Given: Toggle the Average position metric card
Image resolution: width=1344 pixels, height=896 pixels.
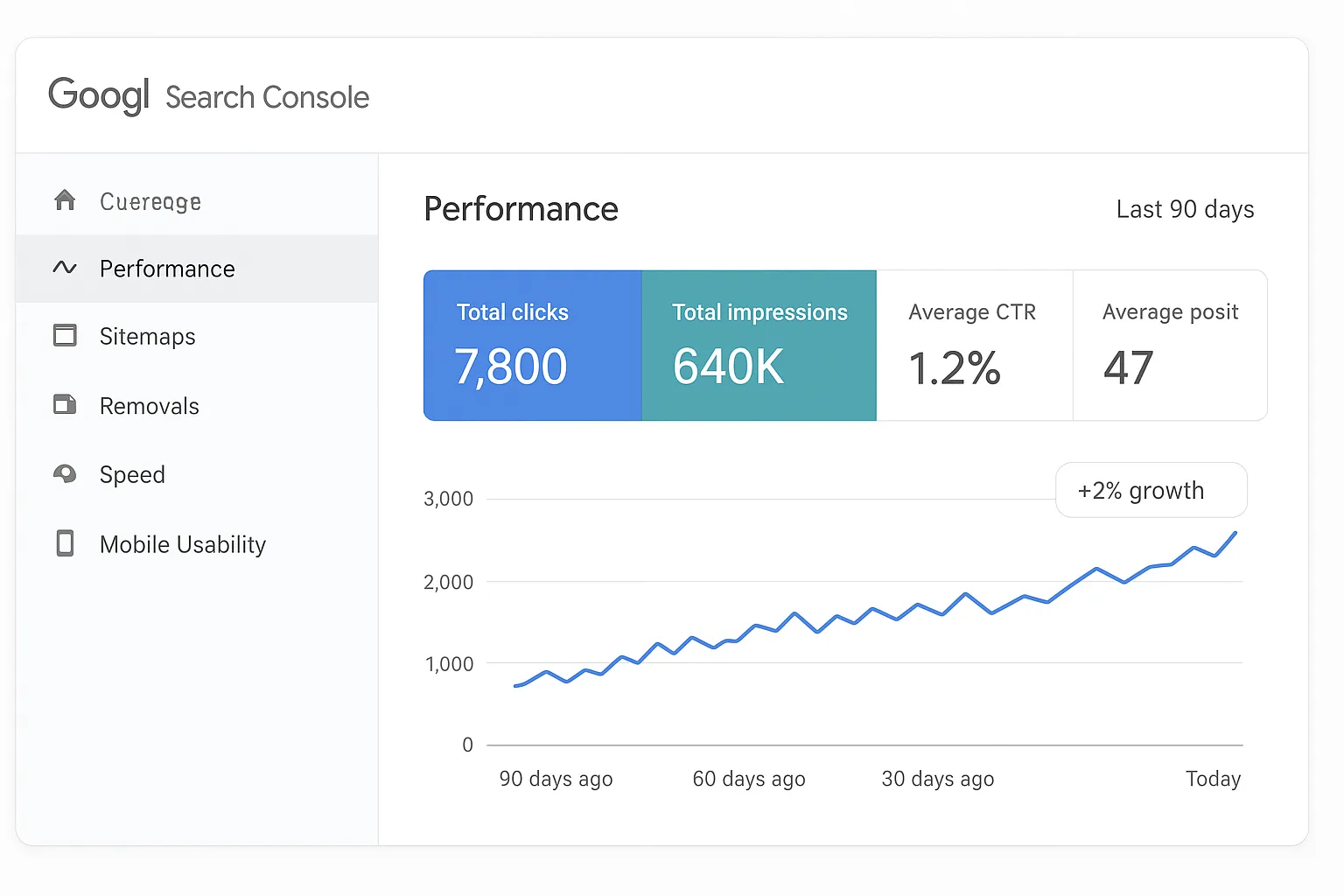Looking at the screenshot, I should (x=1170, y=345).
